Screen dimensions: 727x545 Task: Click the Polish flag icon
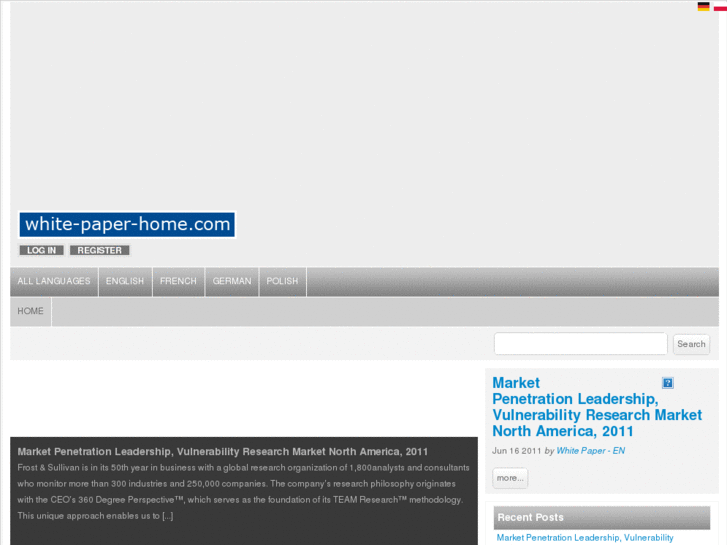click(720, 6)
